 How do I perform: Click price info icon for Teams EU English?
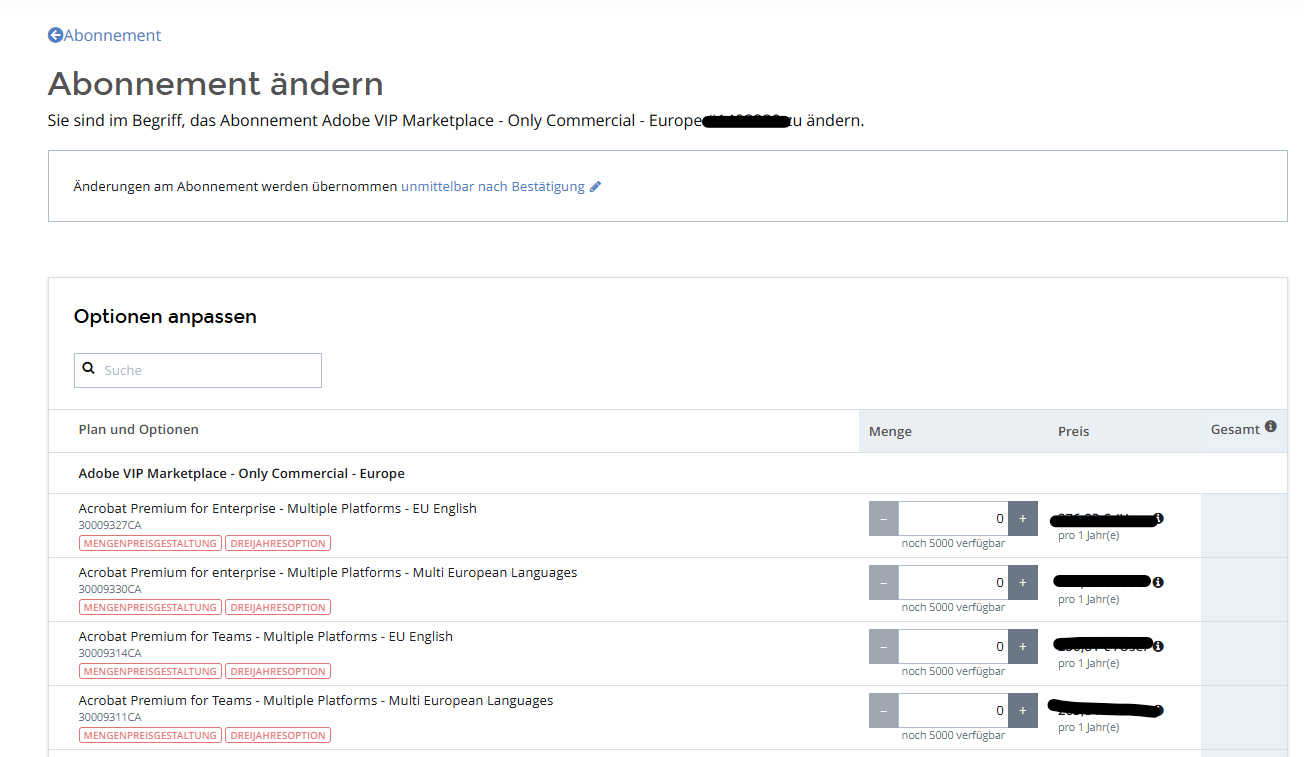1158,646
